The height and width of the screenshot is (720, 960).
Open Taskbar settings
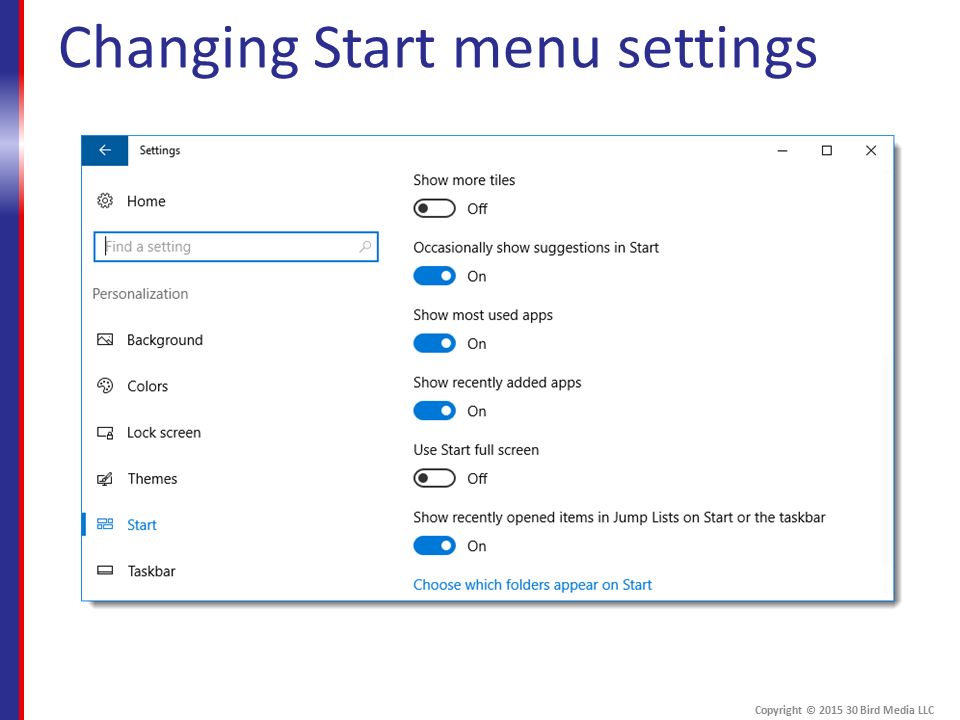[x=151, y=571]
